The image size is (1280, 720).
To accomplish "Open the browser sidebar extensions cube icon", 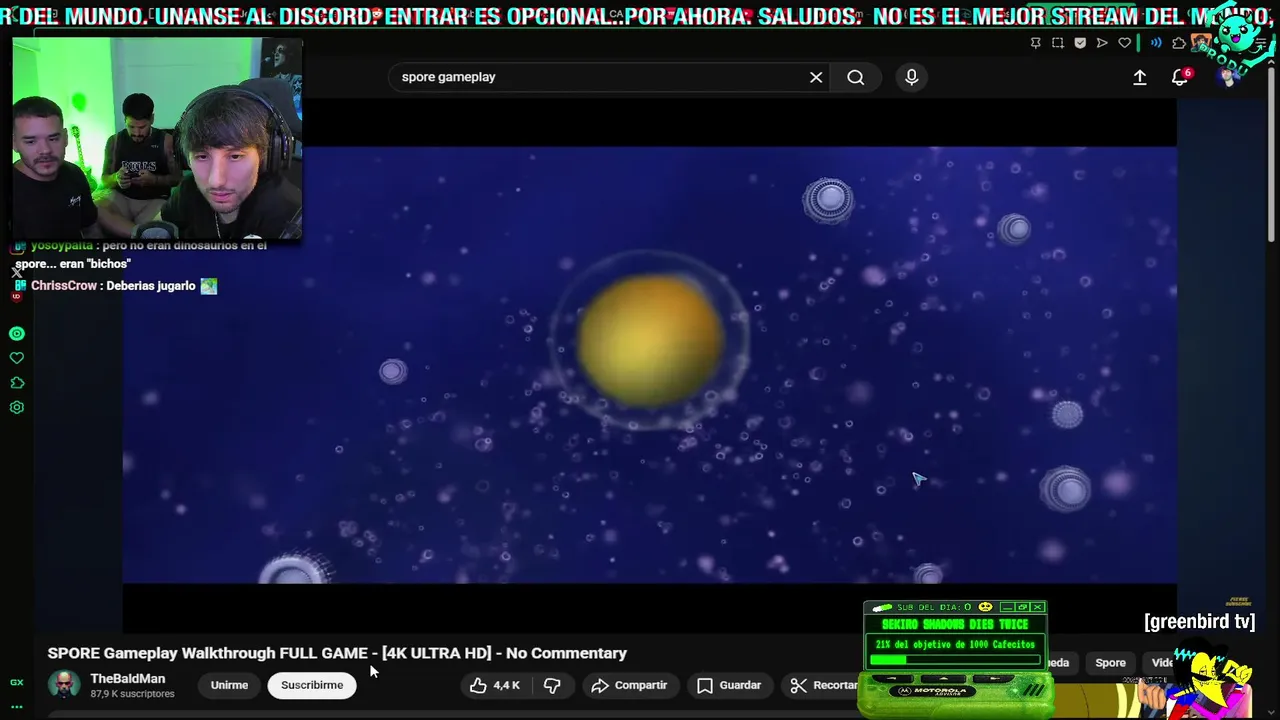I will (x=16, y=383).
